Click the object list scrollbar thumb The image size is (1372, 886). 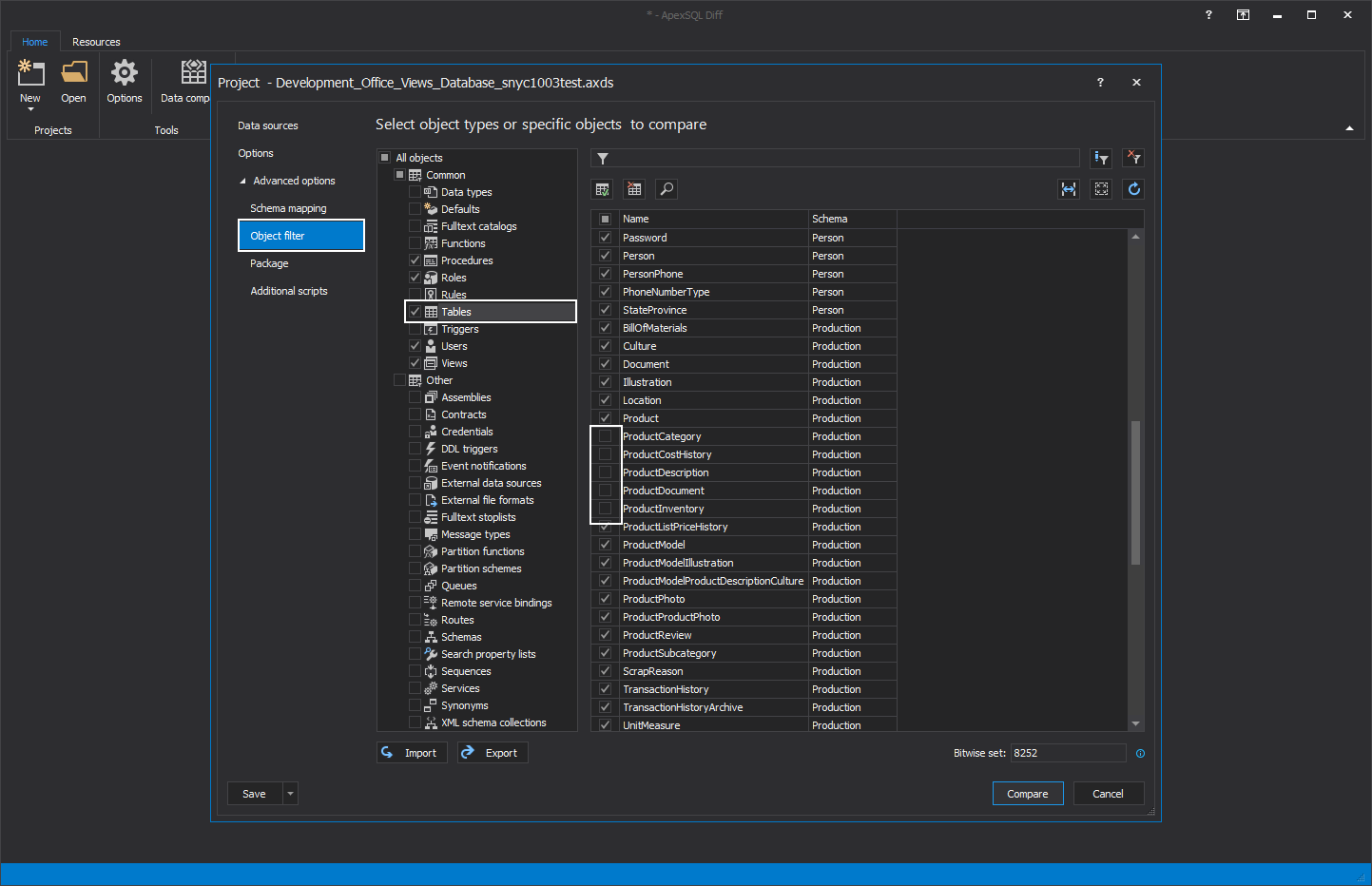click(1135, 492)
